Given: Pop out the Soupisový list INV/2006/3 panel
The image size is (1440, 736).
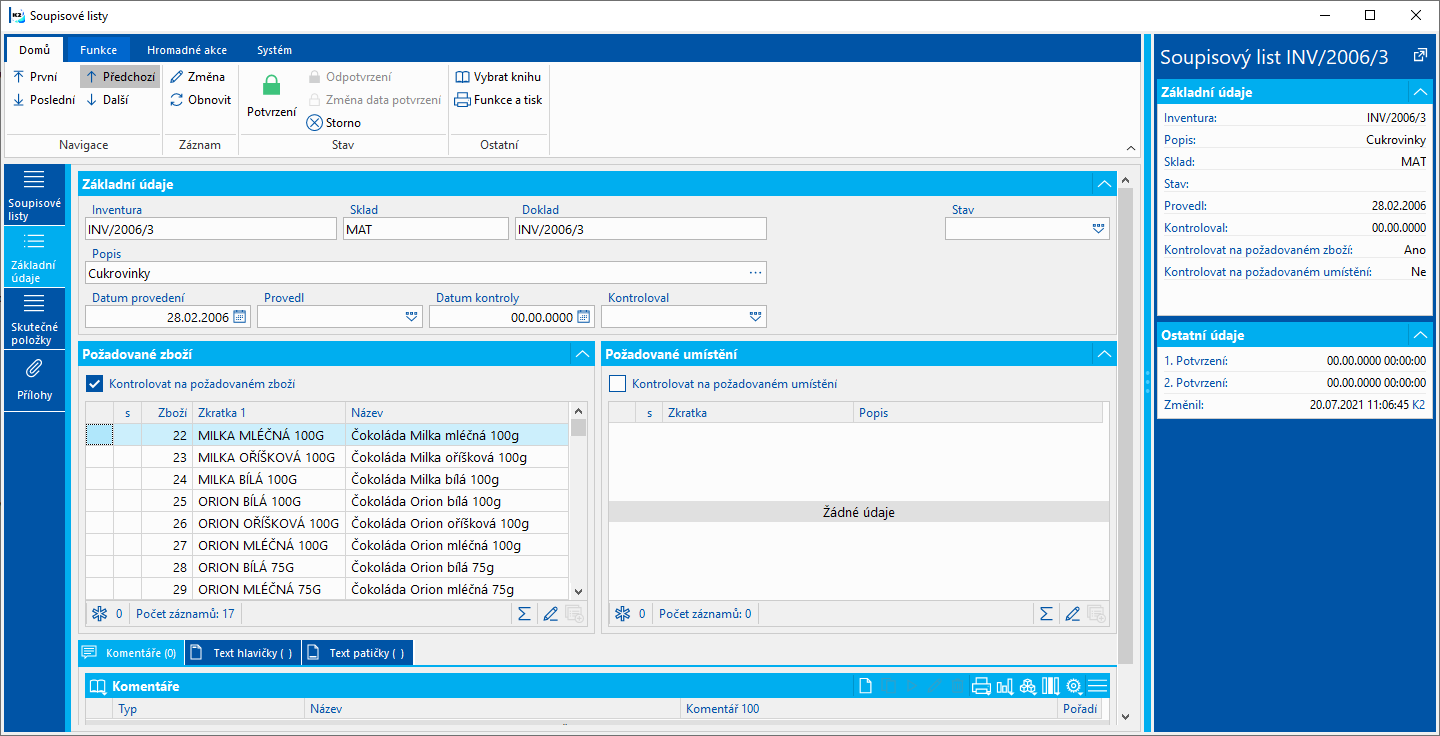Looking at the screenshot, I should tap(1420, 56).
